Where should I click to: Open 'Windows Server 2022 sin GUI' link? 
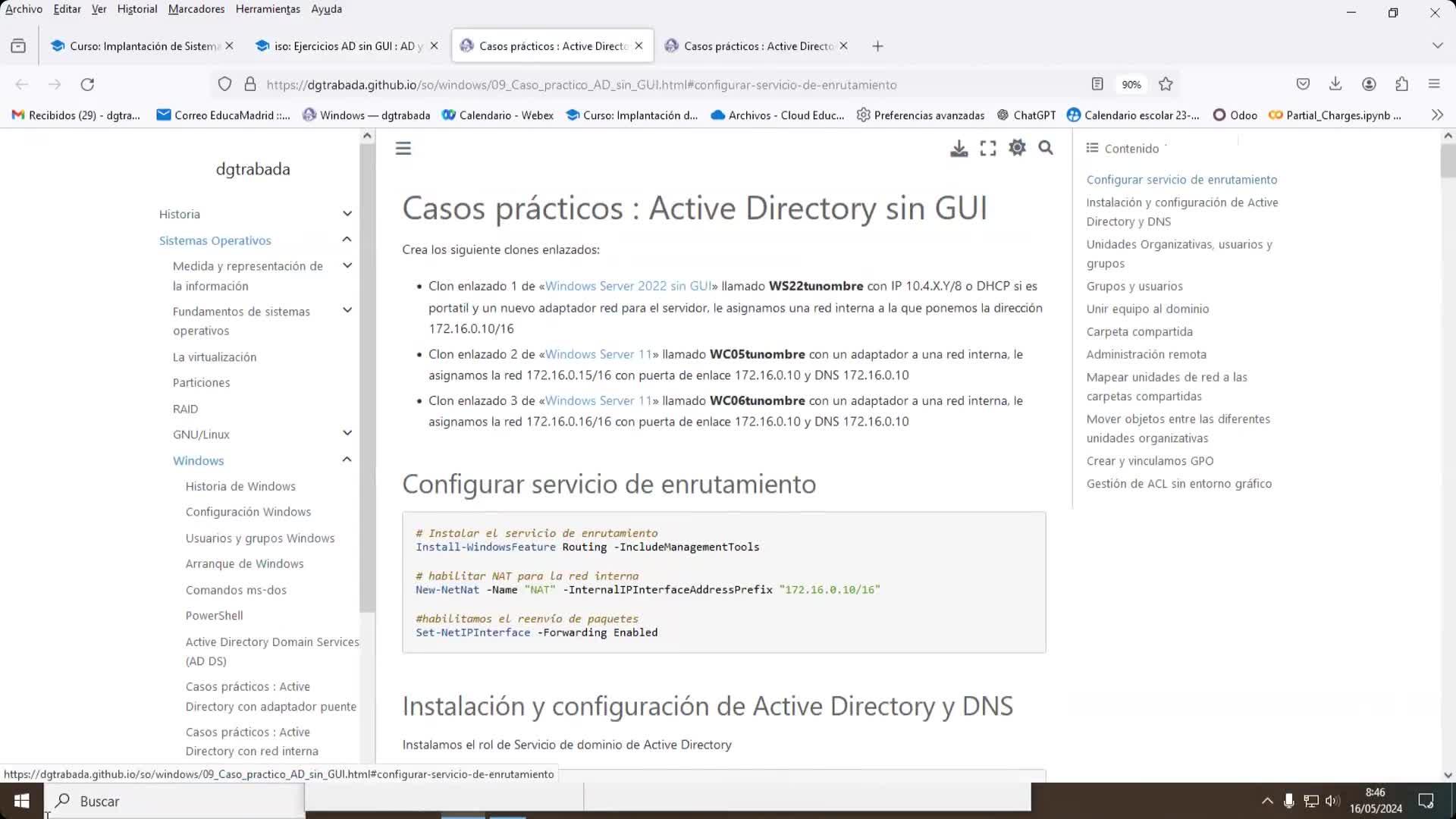[628, 286]
